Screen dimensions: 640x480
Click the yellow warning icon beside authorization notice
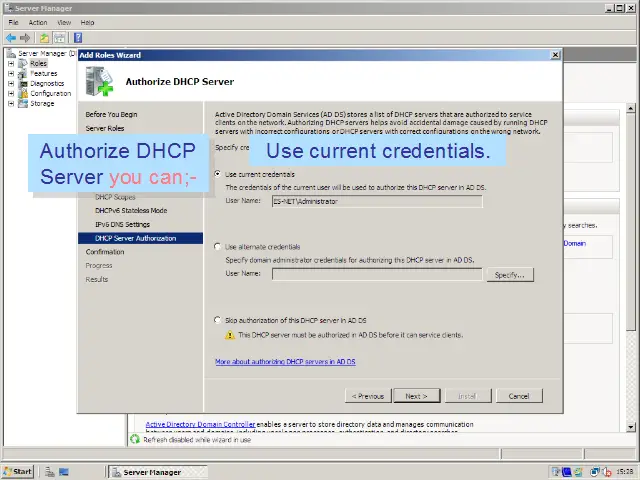(x=230, y=335)
